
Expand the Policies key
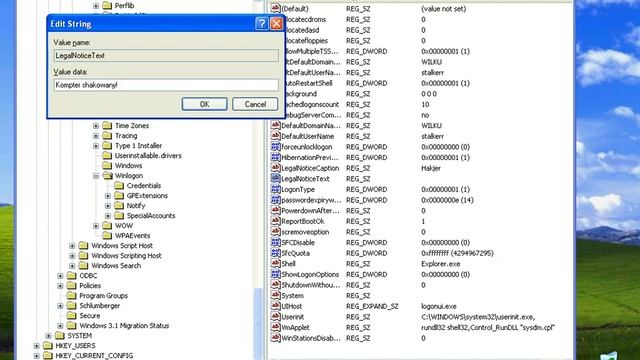[60, 286]
